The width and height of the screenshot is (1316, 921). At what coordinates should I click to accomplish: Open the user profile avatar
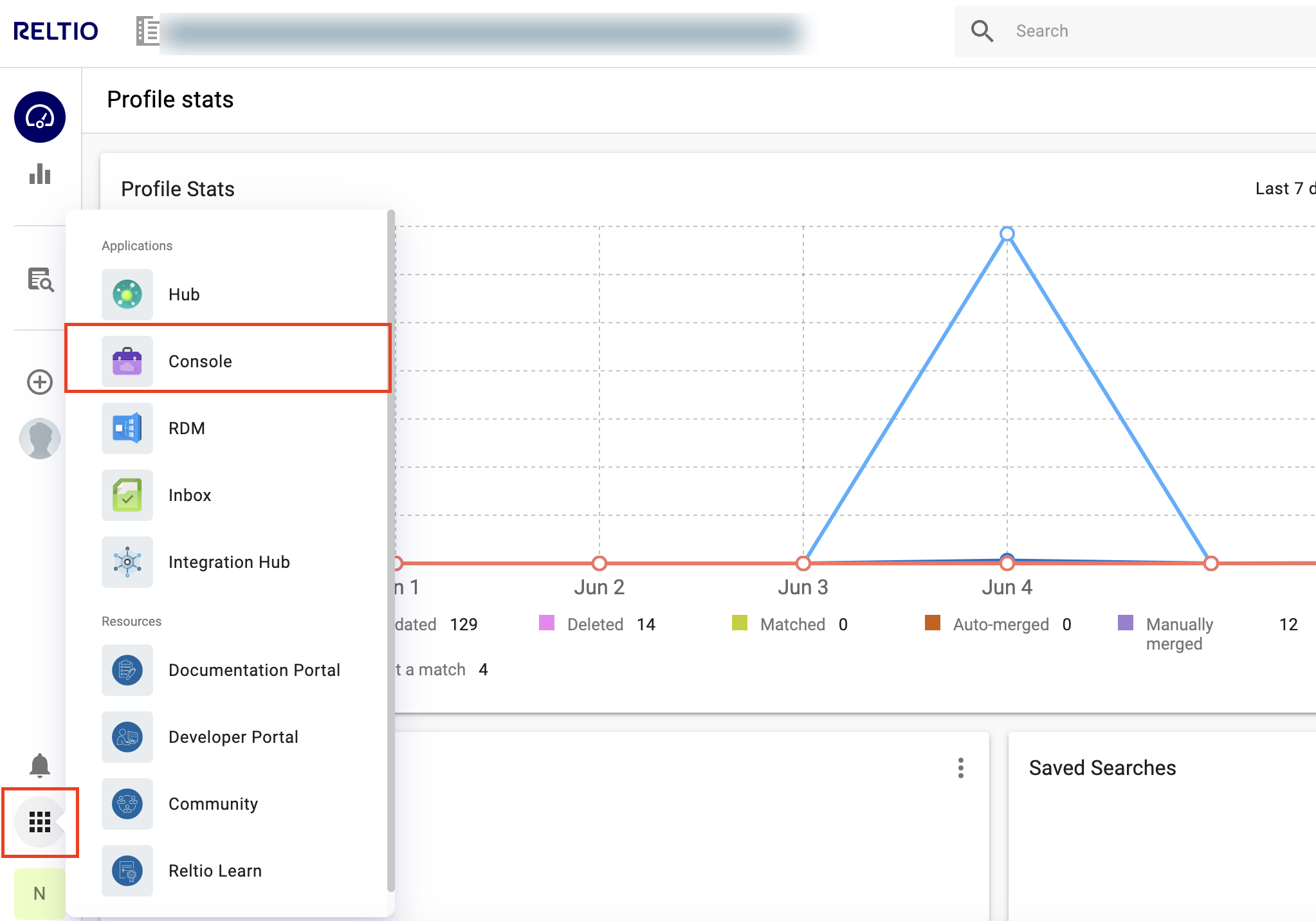(40, 439)
